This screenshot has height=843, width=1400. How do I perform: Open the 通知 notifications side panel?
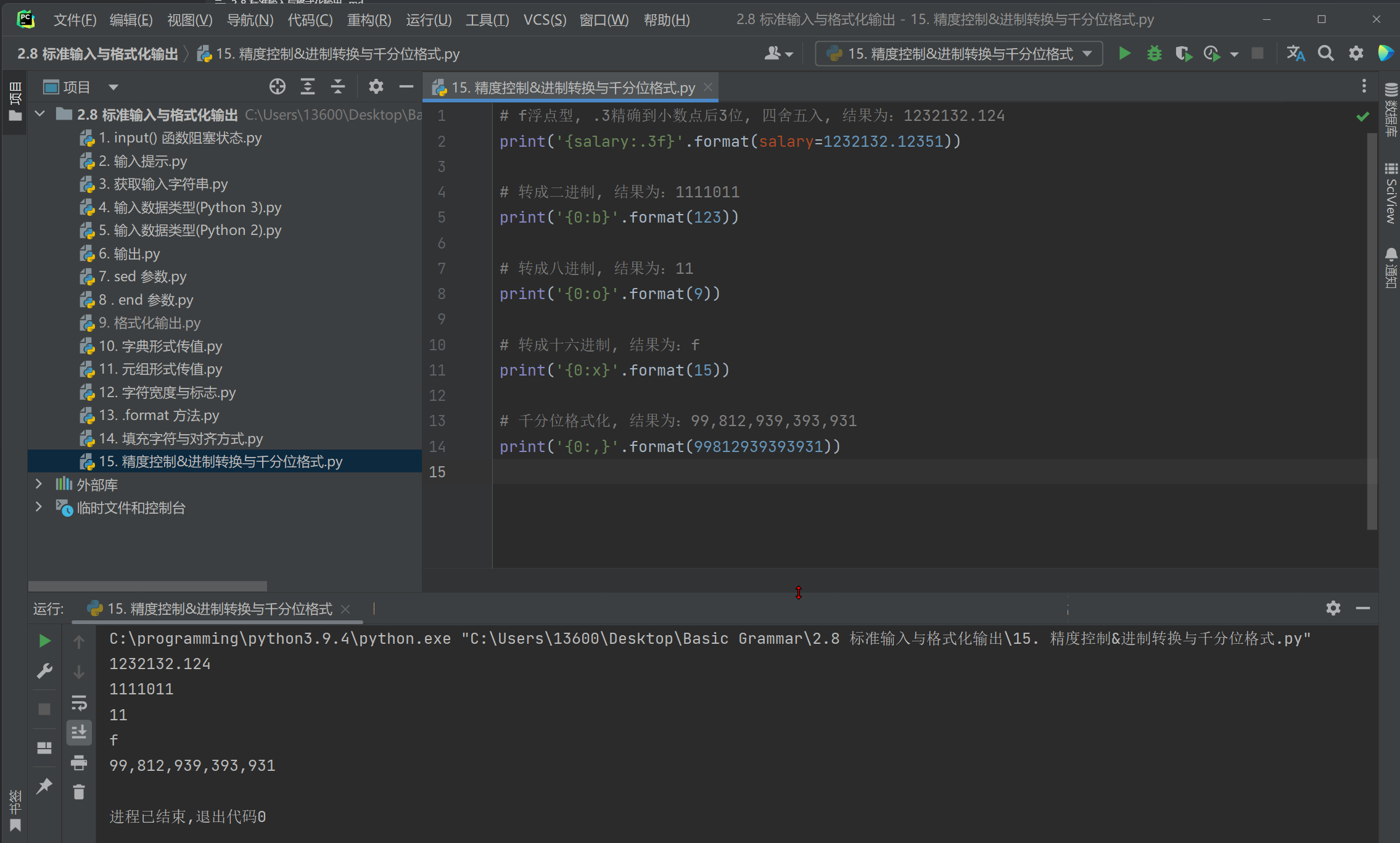1391,268
